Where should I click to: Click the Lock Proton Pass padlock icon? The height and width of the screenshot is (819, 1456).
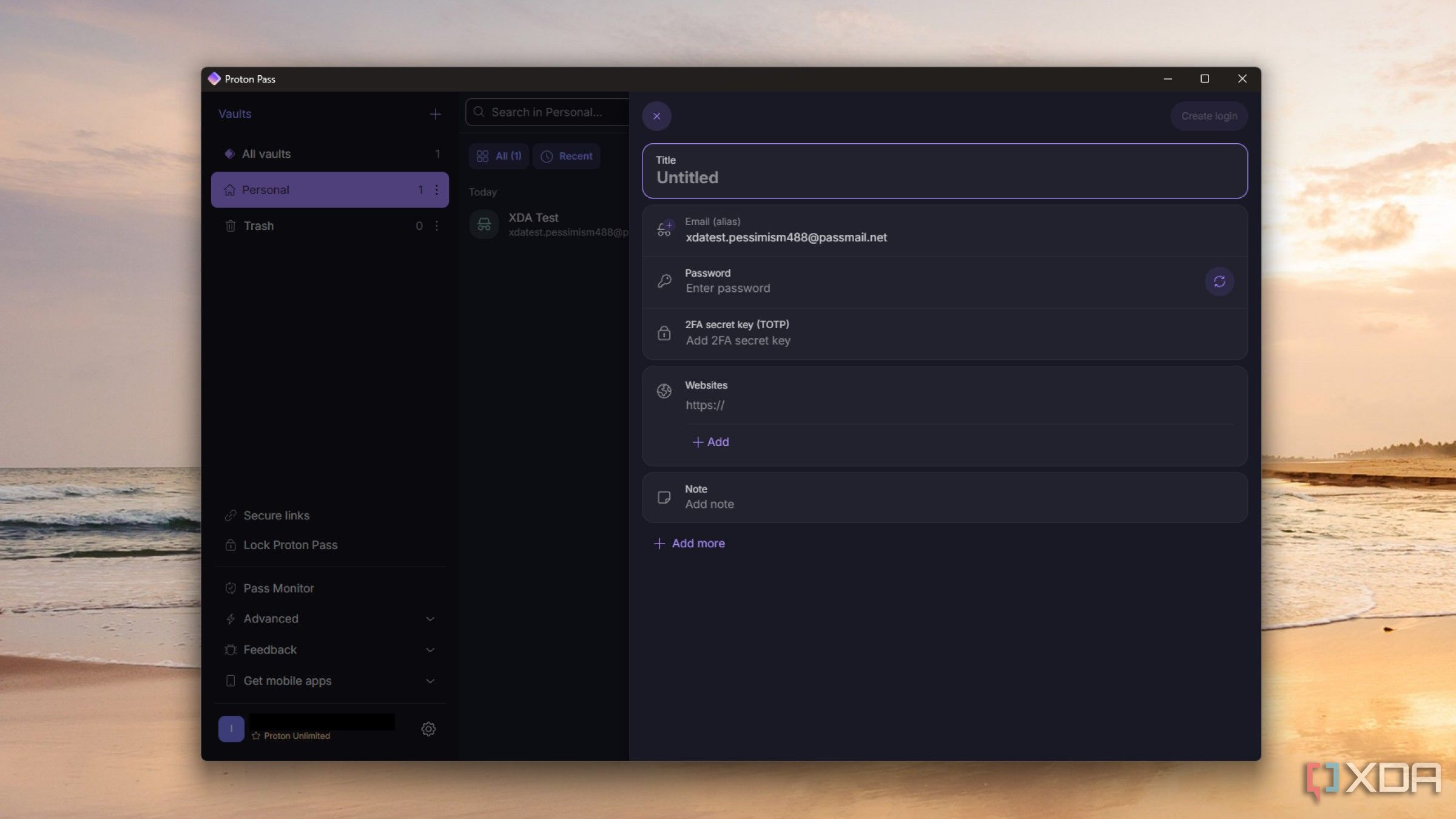click(231, 545)
